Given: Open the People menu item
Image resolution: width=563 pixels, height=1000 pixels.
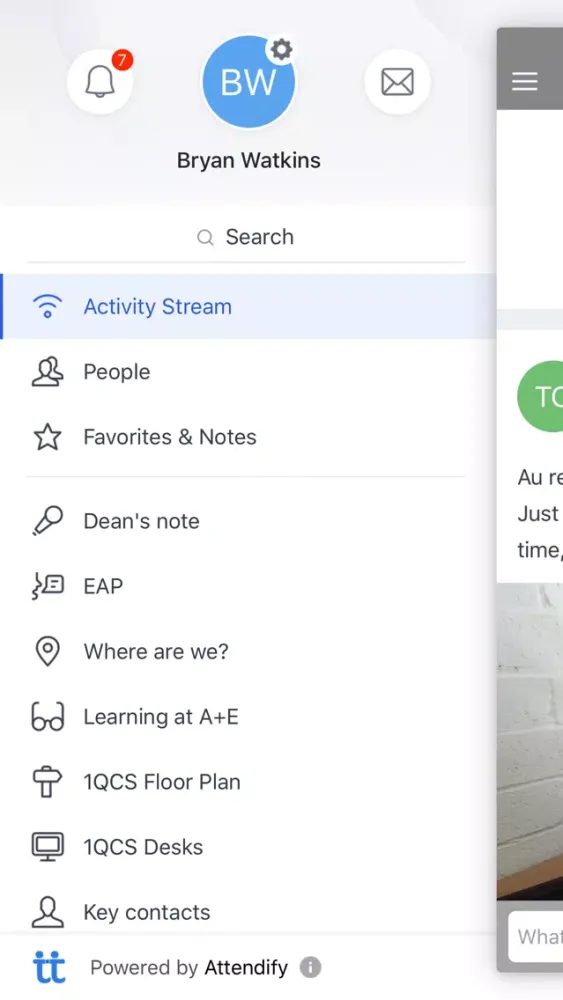Looking at the screenshot, I should [x=248, y=372].
